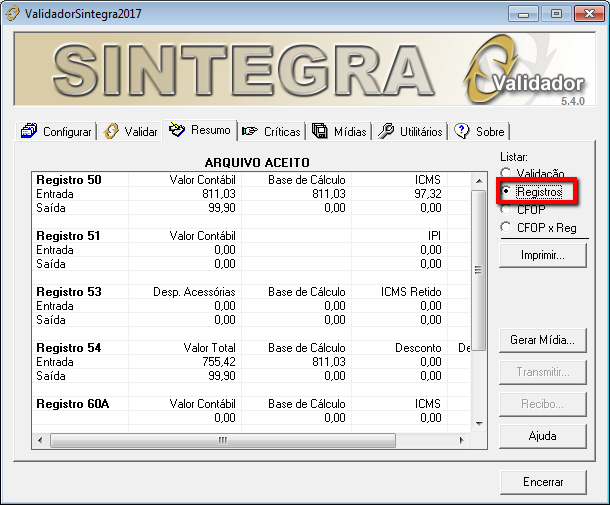610x505 pixels.
Task: Click the horizontal scrollbar right arrow
Action: pos(461,440)
